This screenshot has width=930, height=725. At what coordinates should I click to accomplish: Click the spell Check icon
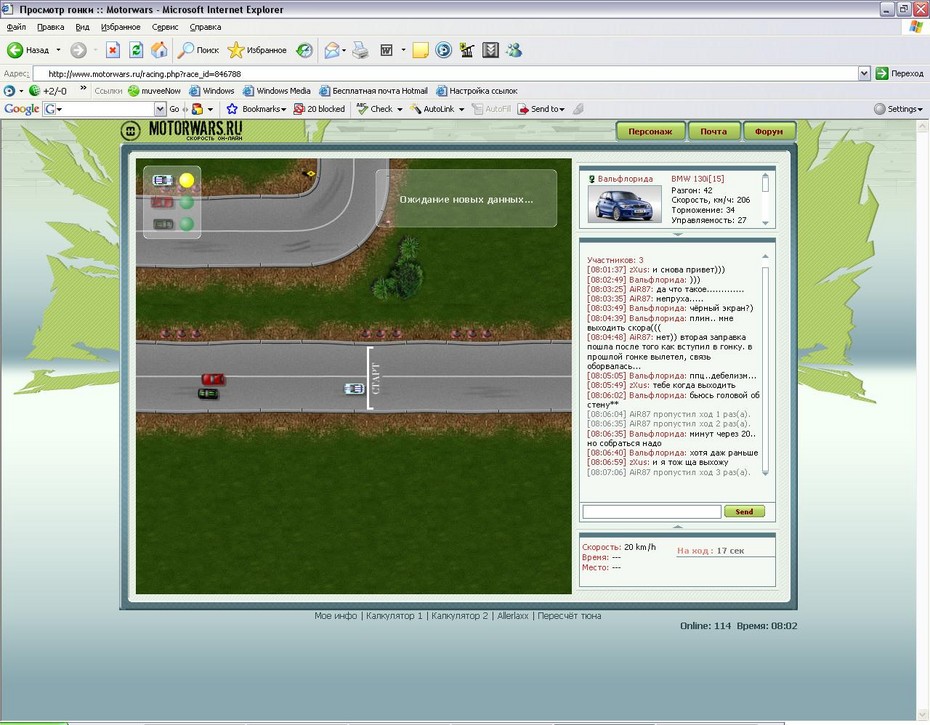coord(362,109)
